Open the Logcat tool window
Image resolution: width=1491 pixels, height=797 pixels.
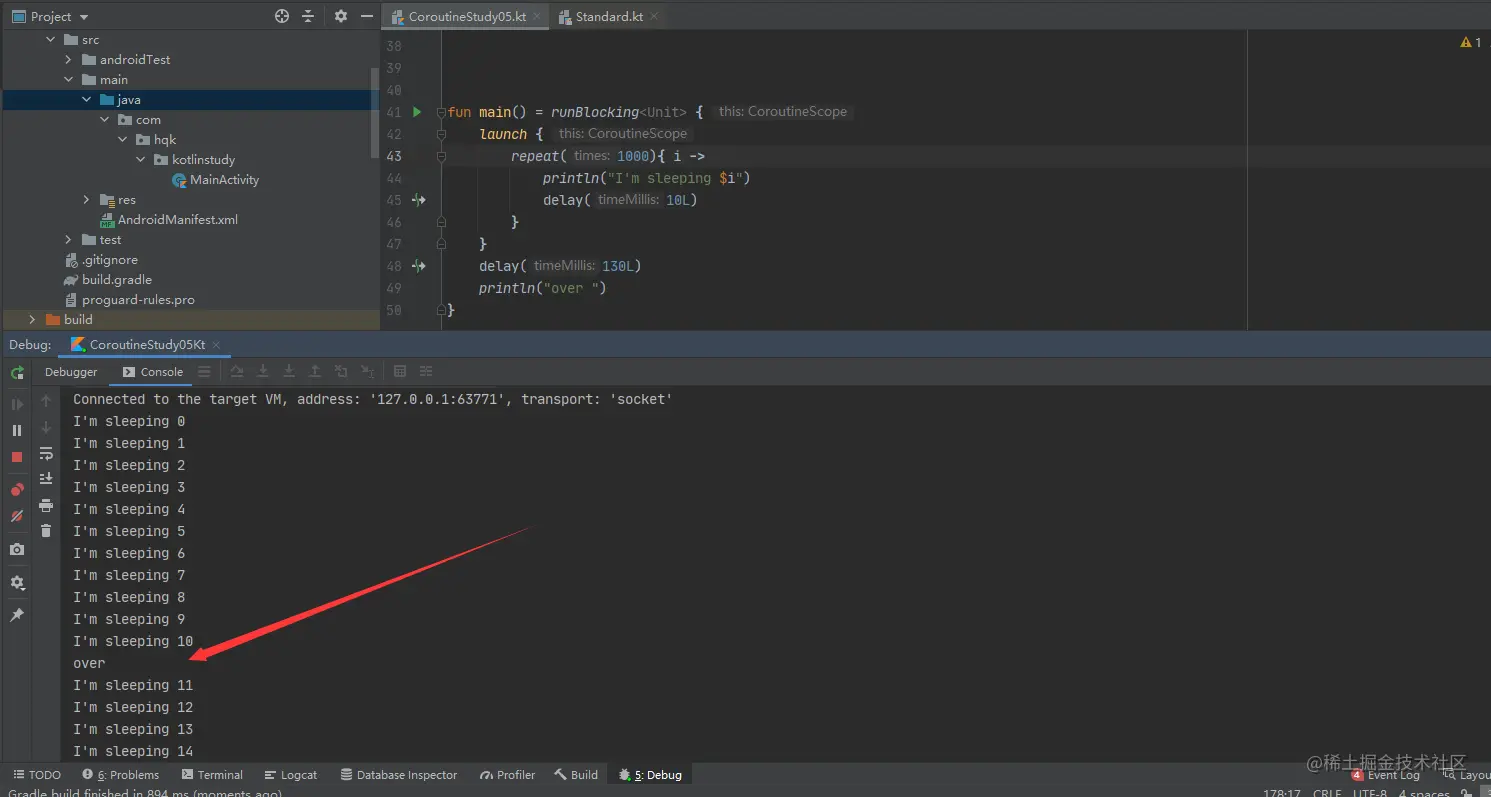coord(291,775)
